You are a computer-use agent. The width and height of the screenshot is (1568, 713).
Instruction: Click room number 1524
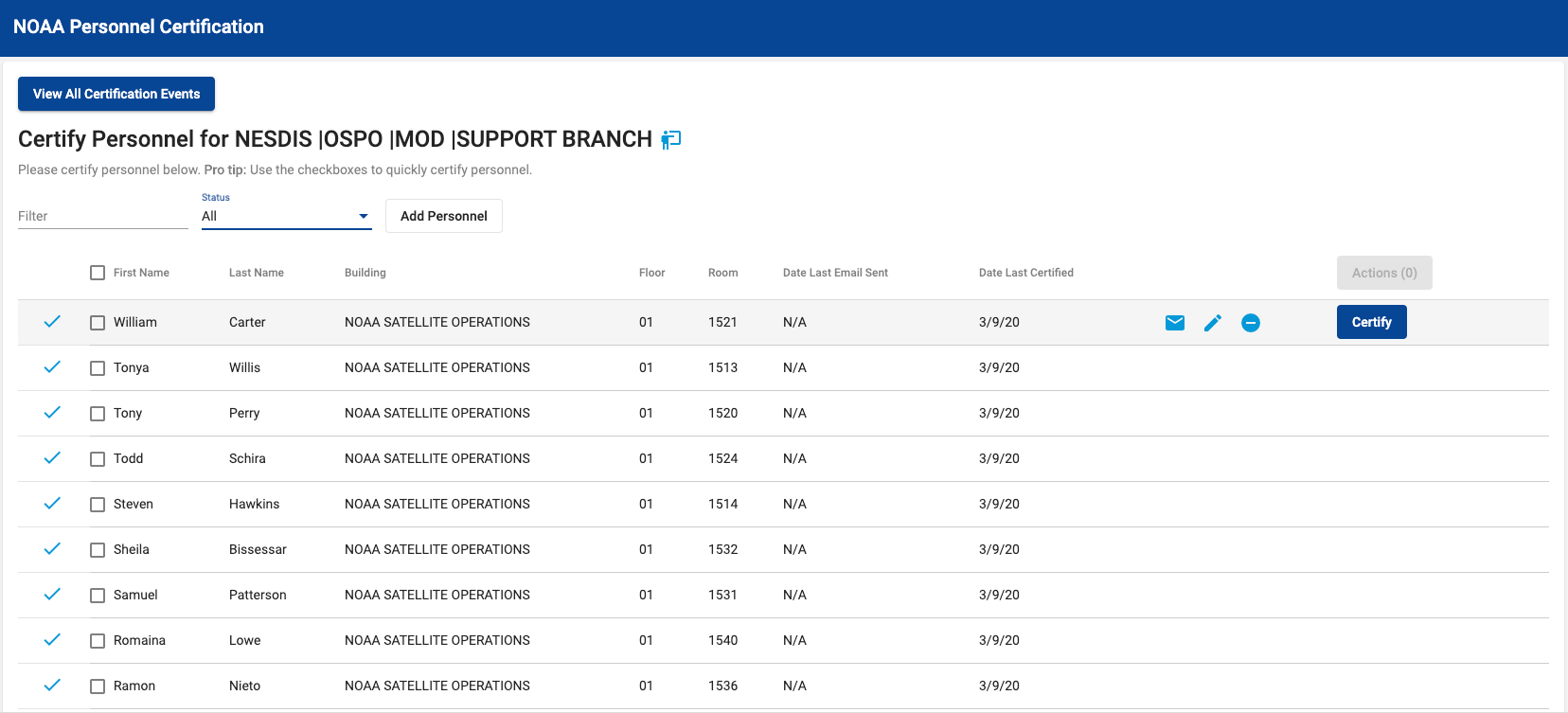coord(722,458)
